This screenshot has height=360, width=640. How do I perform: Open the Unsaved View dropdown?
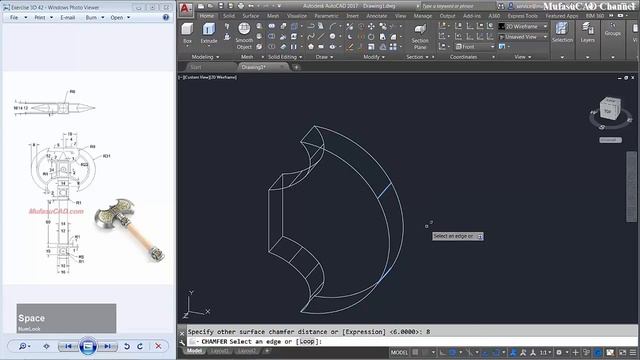click(523, 37)
